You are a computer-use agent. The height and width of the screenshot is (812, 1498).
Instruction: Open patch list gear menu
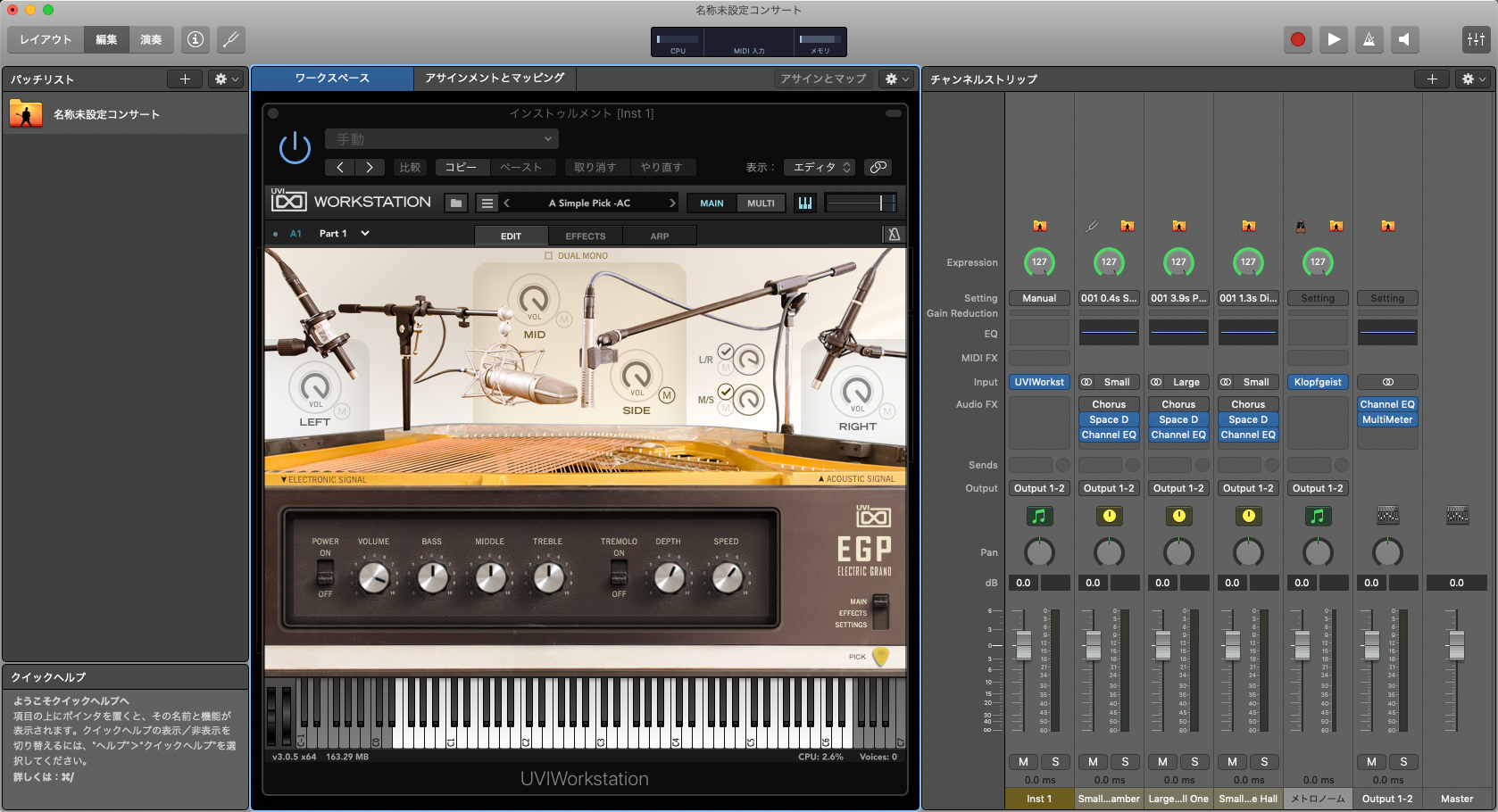(x=226, y=79)
